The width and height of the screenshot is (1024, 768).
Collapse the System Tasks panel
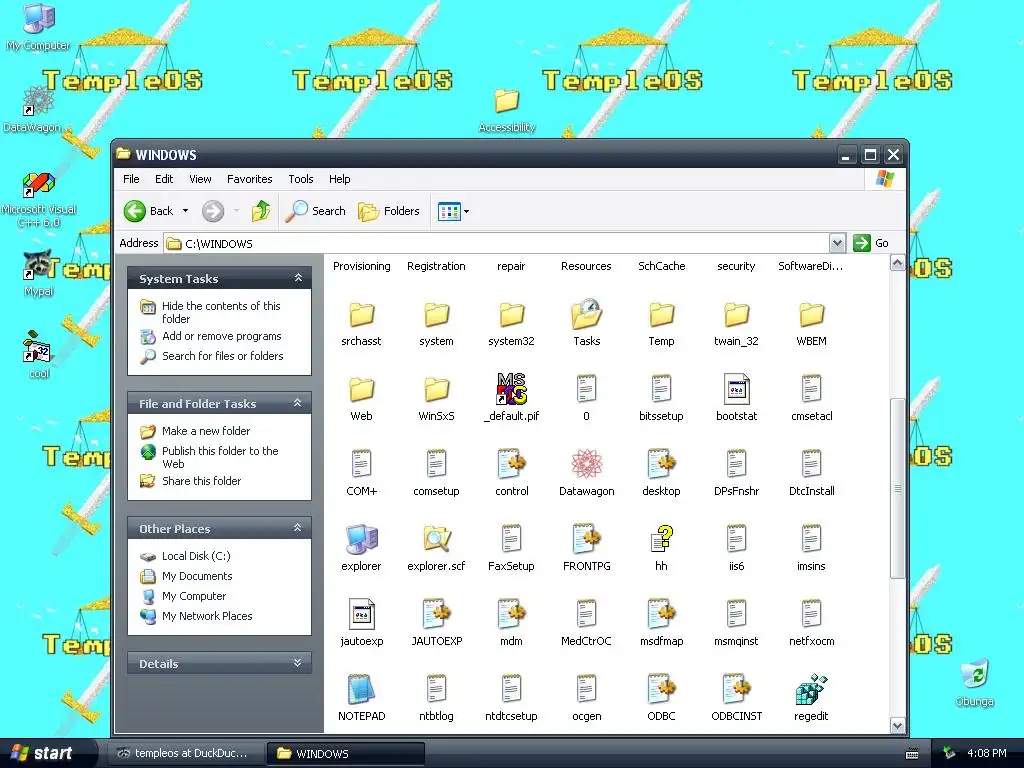pos(298,278)
